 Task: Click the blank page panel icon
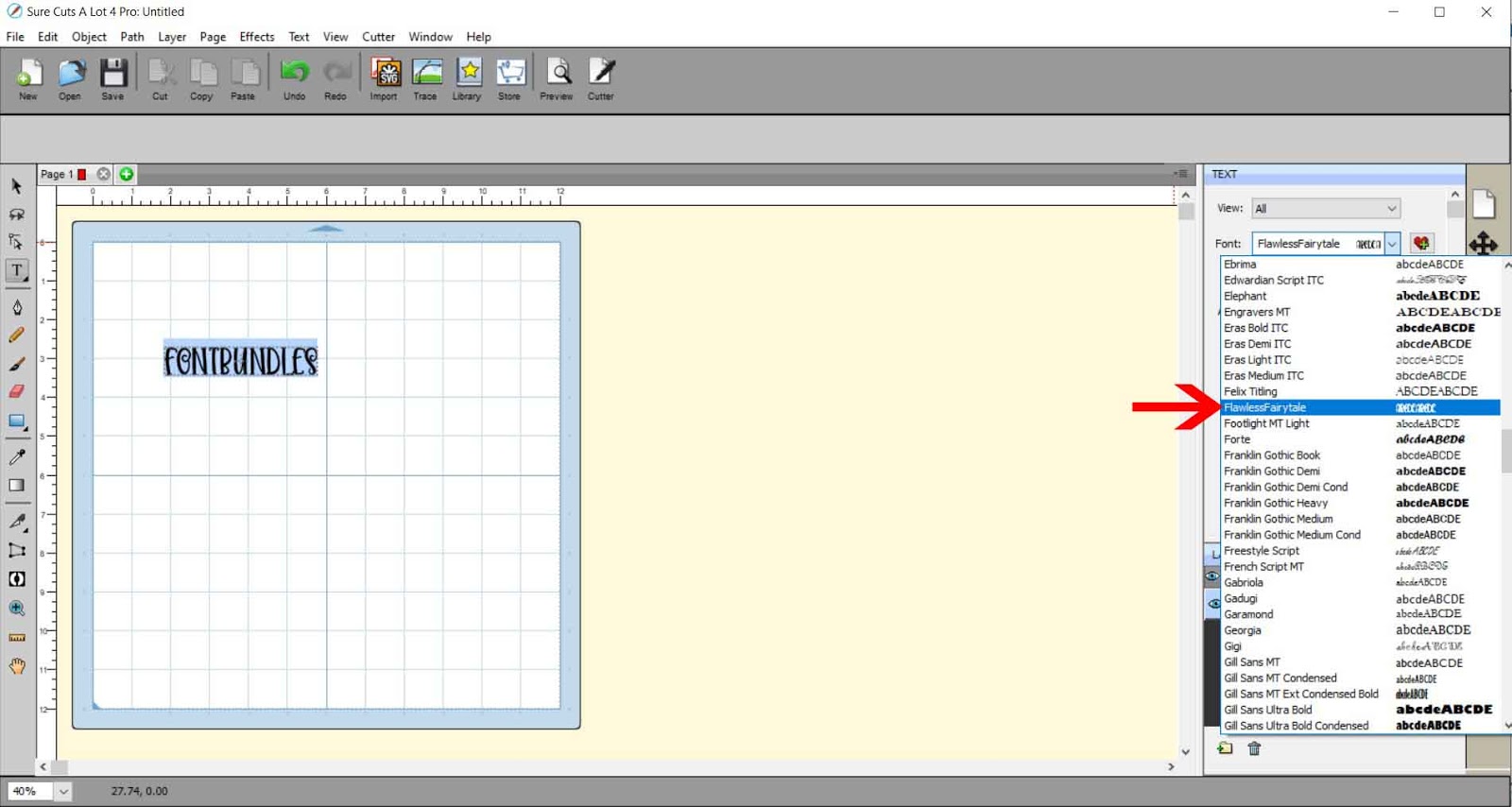(x=1484, y=202)
